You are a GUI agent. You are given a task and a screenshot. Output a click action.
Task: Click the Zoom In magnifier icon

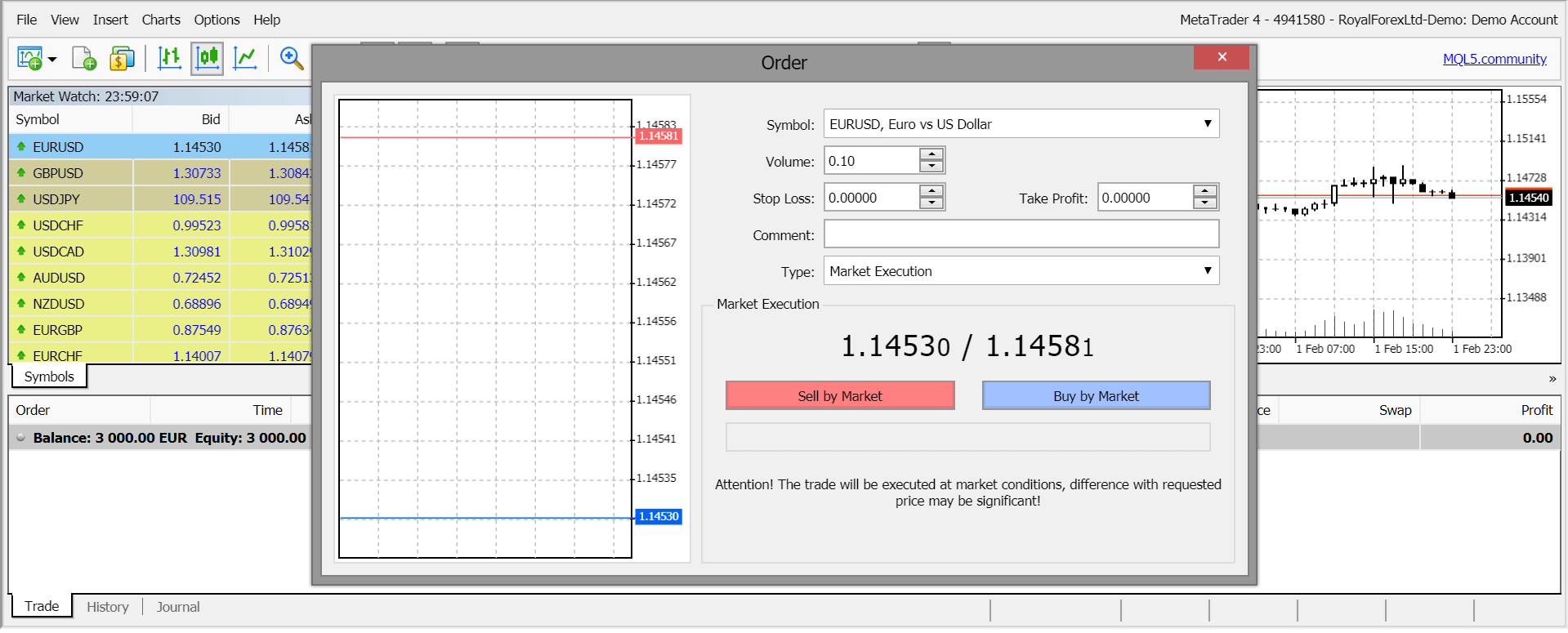coord(292,58)
